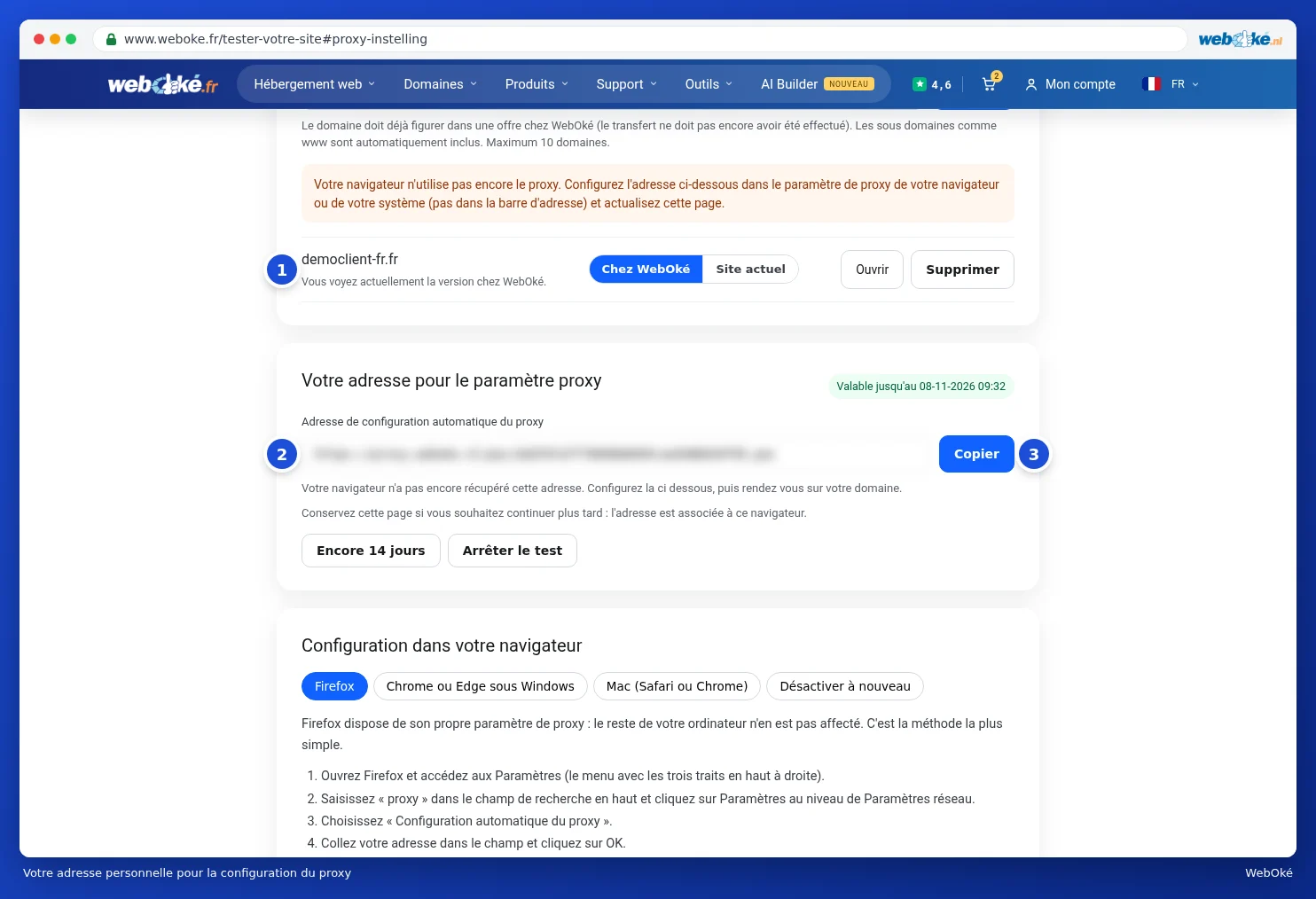Click the French flag icon

pos(1152,84)
